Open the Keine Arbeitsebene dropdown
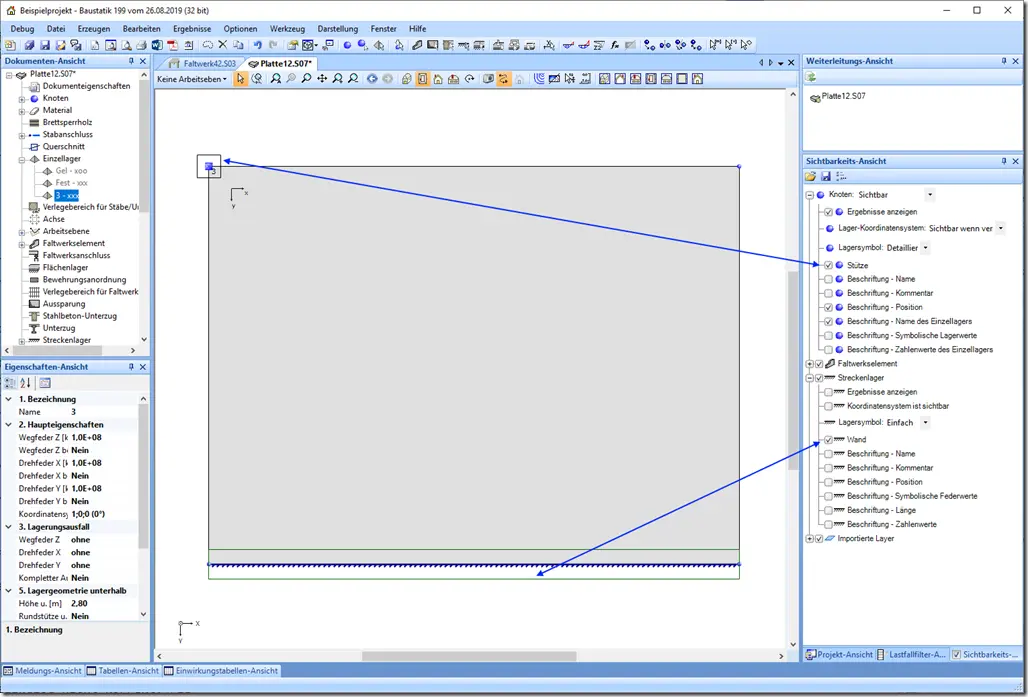Screen dimensions: 1028x697 (x=192, y=79)
